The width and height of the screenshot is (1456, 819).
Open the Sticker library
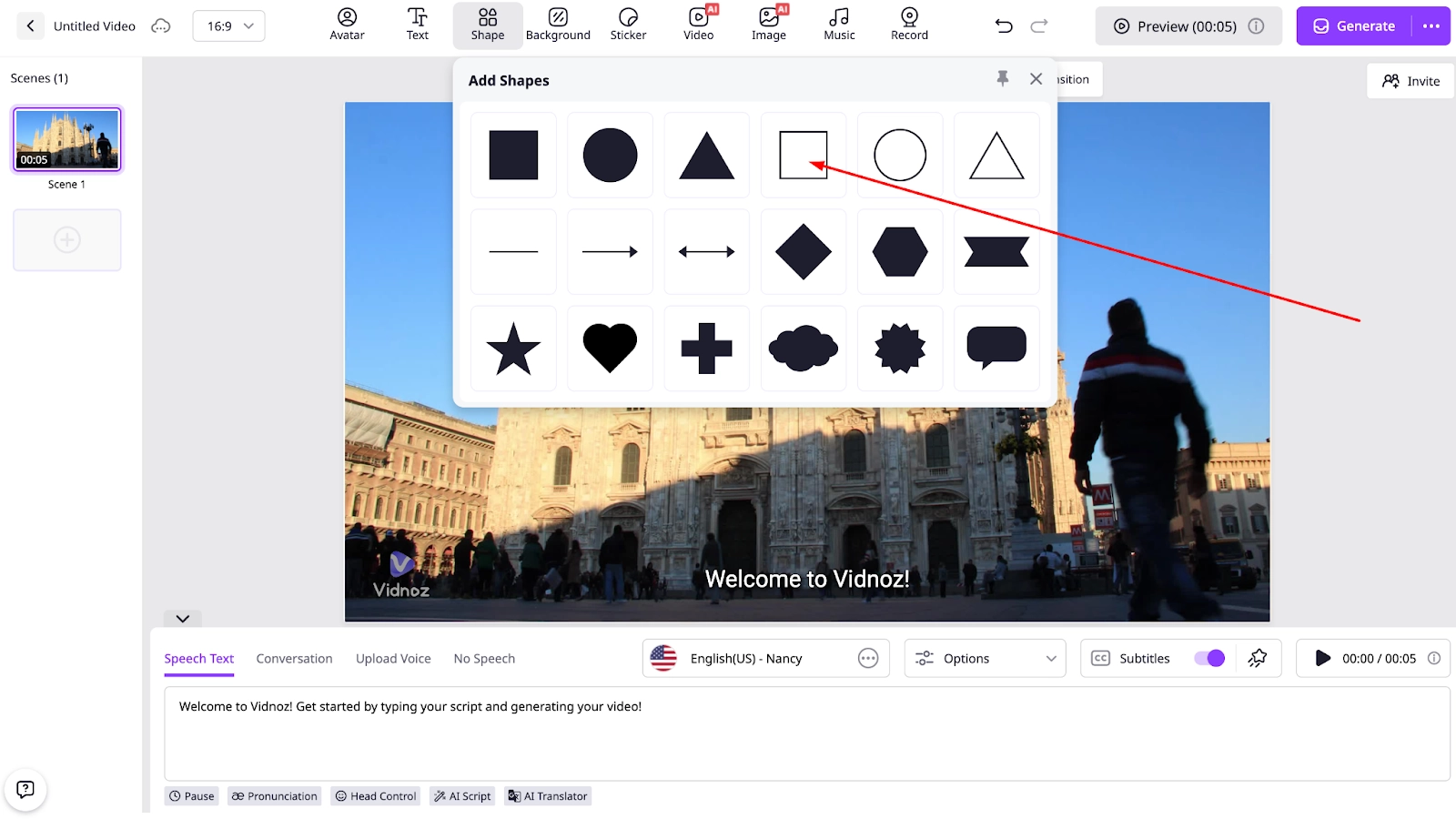click(628, 25)
